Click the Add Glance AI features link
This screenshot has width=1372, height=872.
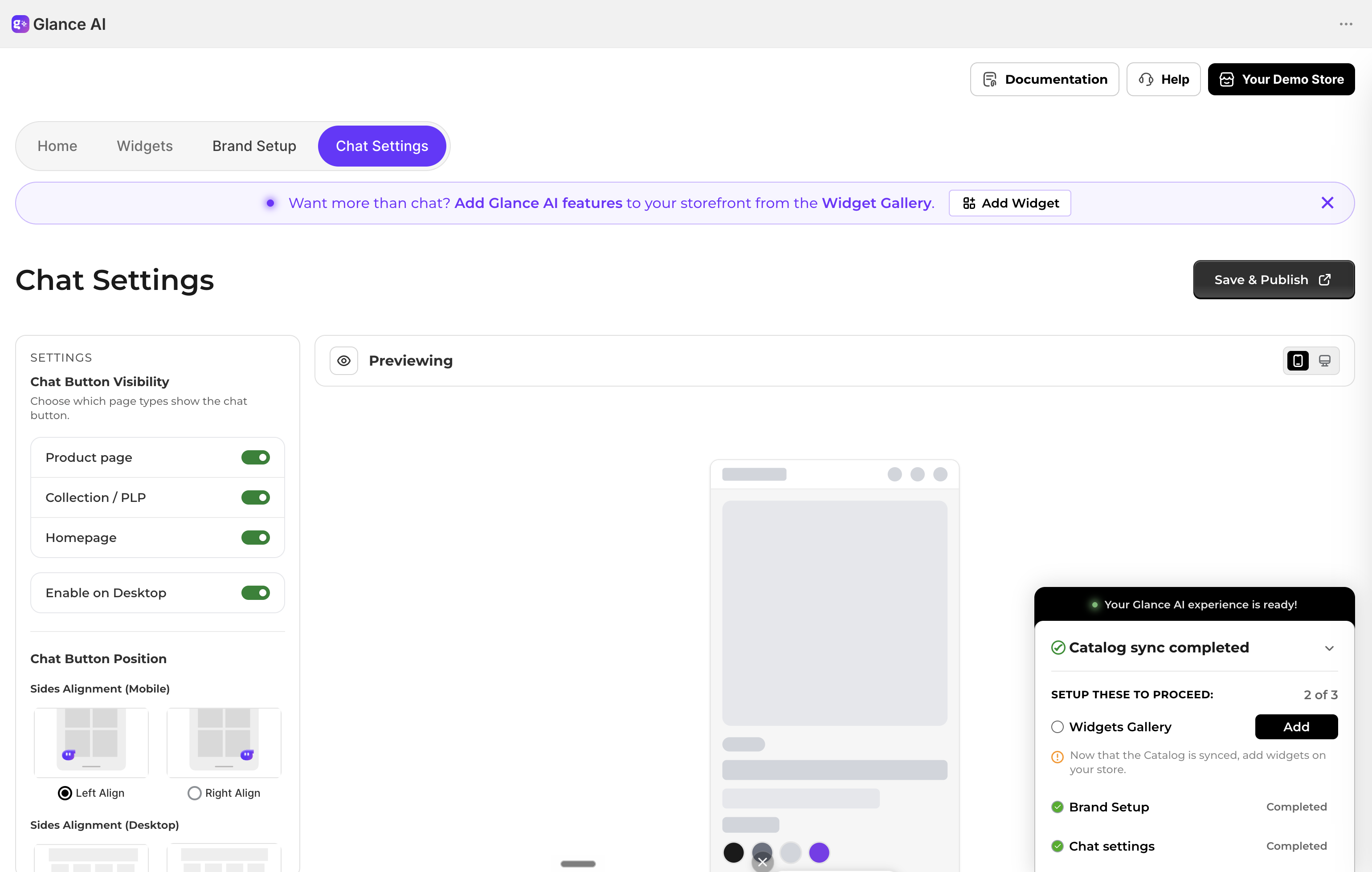coord(539,204)
